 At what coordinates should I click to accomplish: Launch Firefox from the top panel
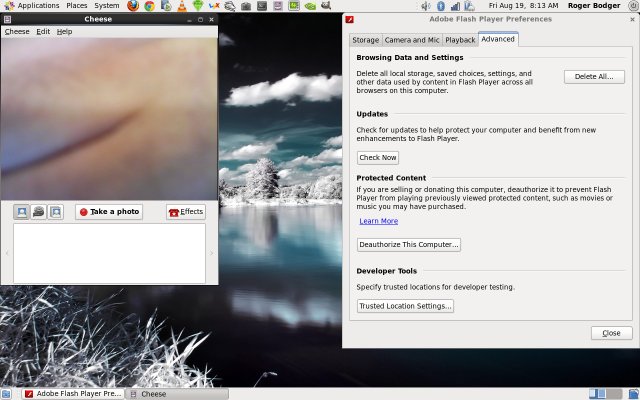pos(132,6)
